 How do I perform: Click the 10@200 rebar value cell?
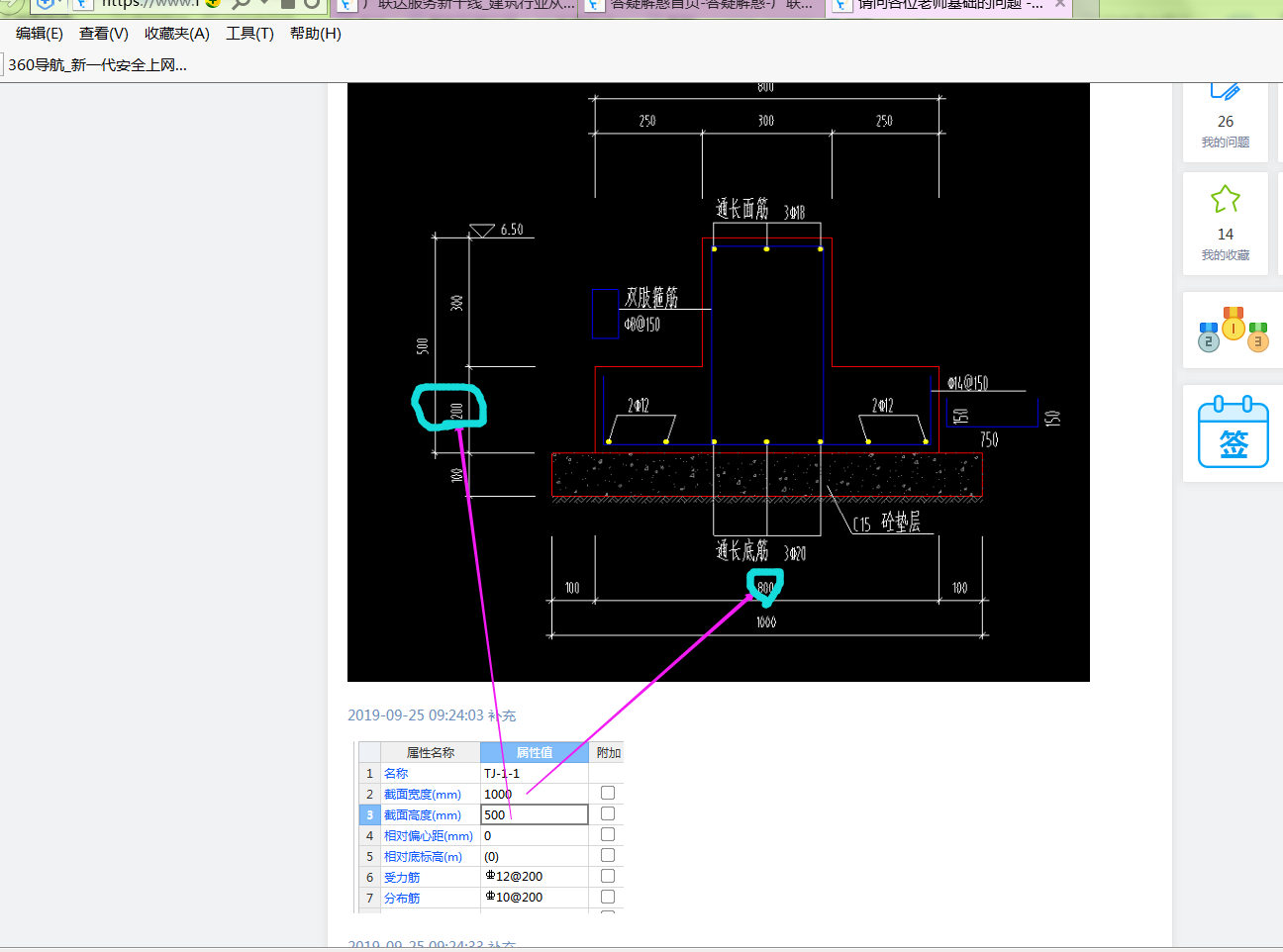(535, 898)
